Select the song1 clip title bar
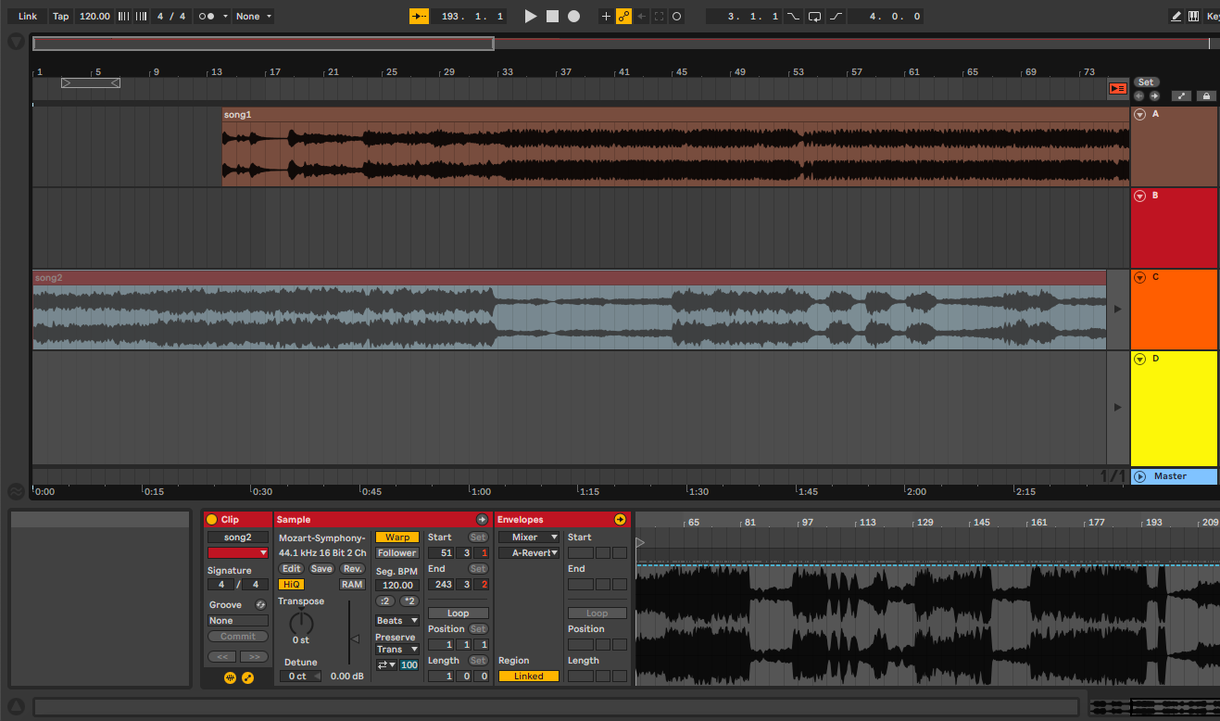This screenshot has width=1220, height=721. tap(676, 115)
